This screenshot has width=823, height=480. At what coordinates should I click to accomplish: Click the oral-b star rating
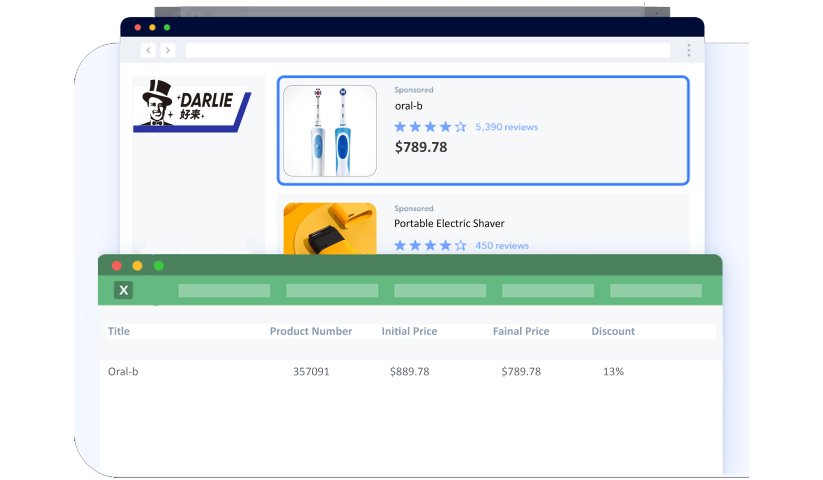pyautogui.click(x=430, y=127)
